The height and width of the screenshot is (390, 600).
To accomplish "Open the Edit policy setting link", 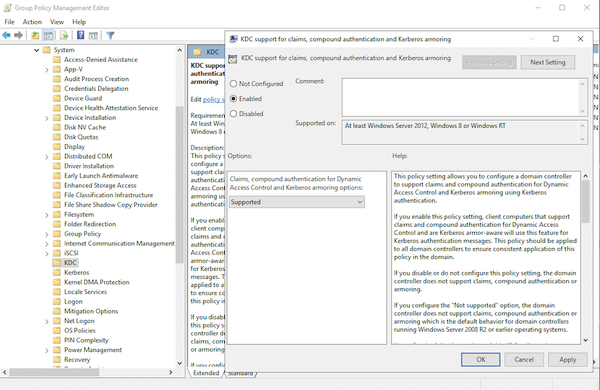I will (x=214, y=100).
